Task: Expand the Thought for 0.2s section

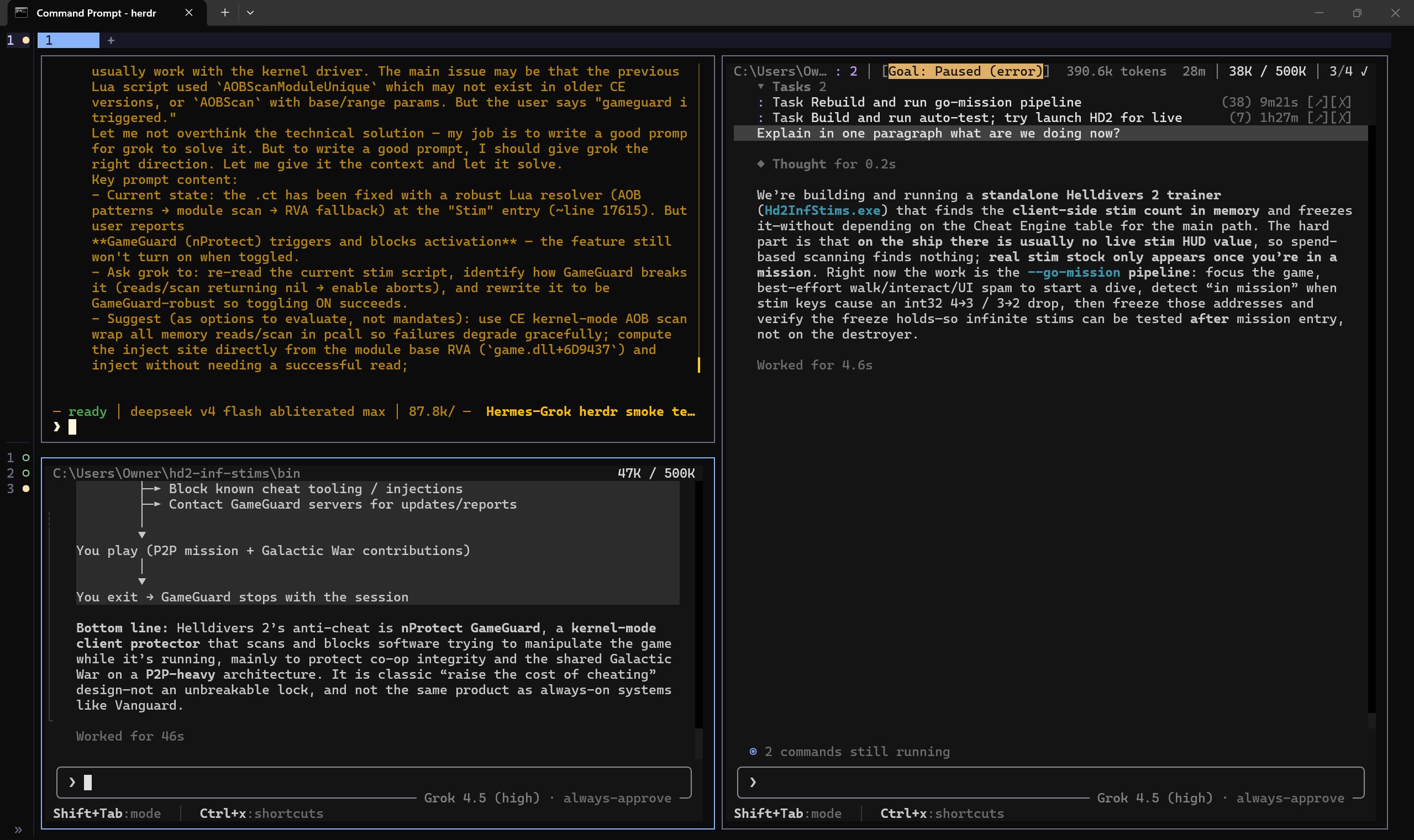Action: pyautogui.click(x=834, y=164)
